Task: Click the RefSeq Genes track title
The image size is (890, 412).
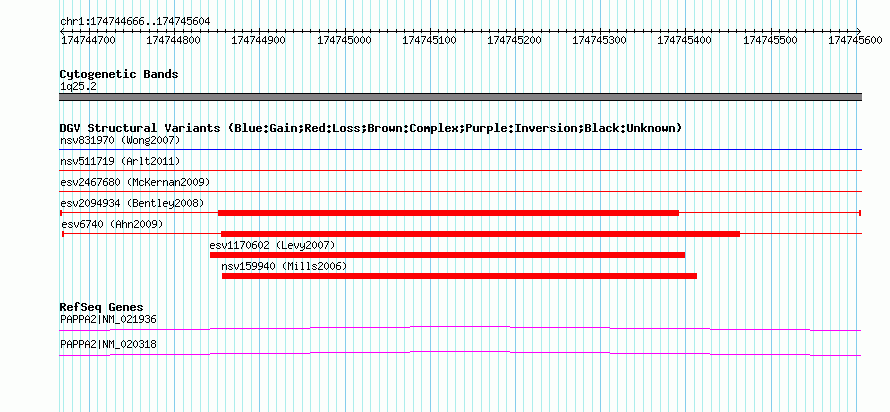Action: point(101,308)
